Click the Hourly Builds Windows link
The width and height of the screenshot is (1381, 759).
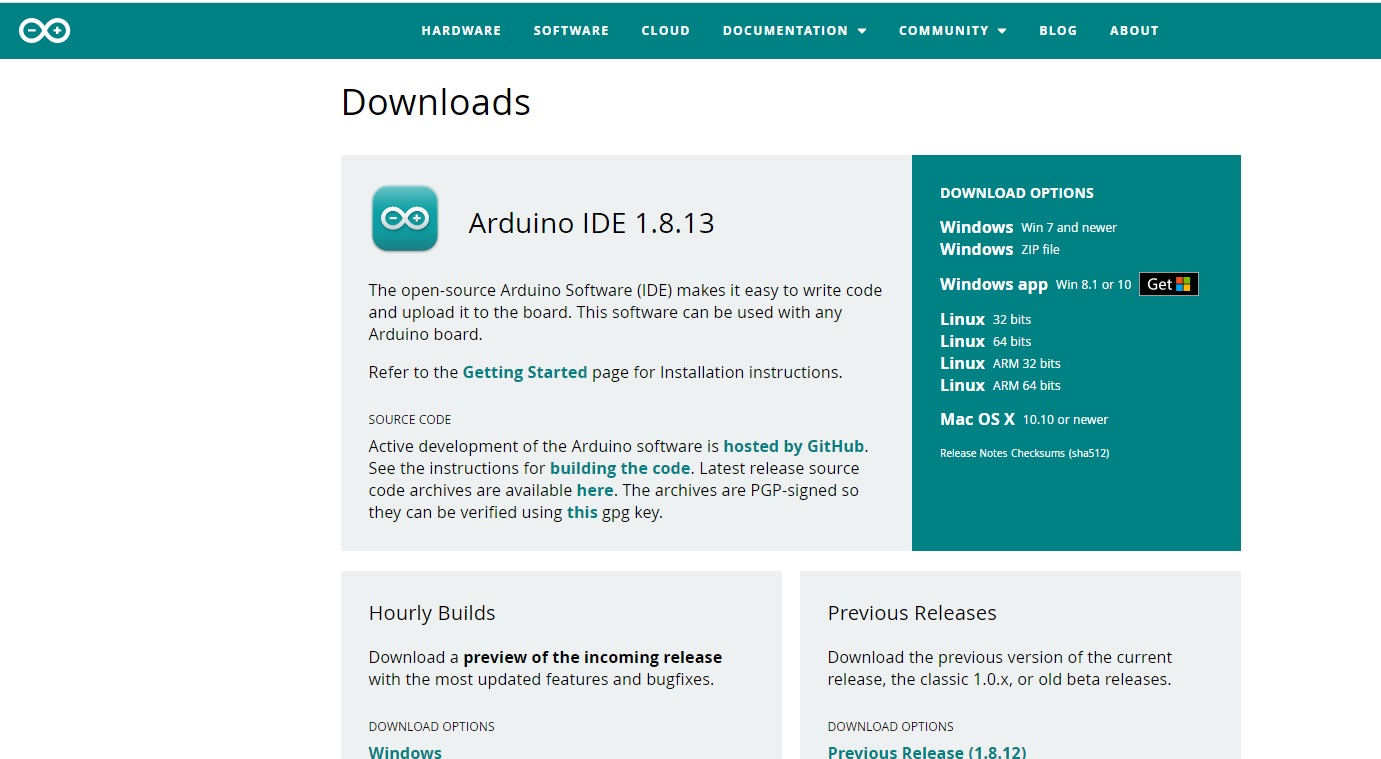point(405,752)
